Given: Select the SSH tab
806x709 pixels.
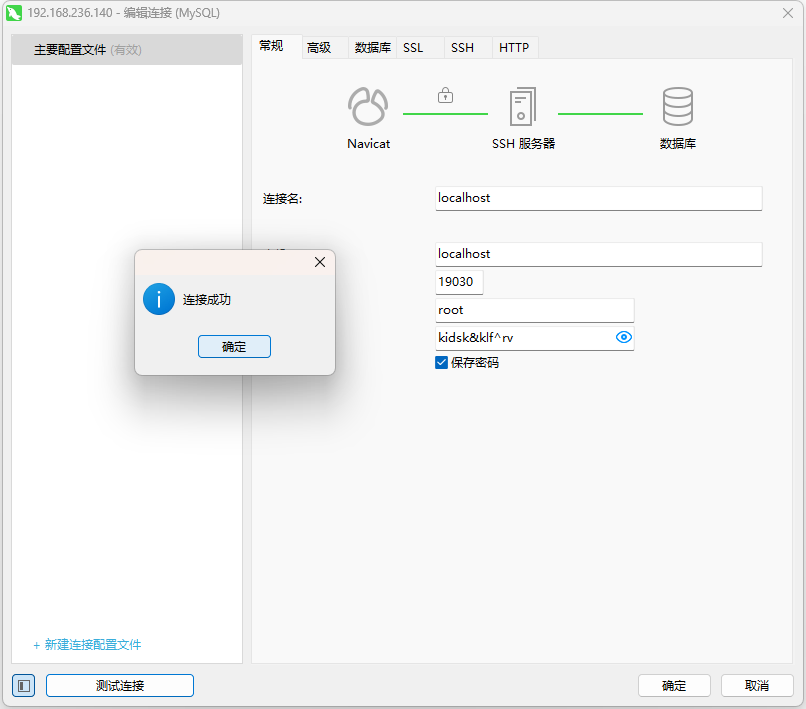Looking at the screenshot, I should click(462, 47).
